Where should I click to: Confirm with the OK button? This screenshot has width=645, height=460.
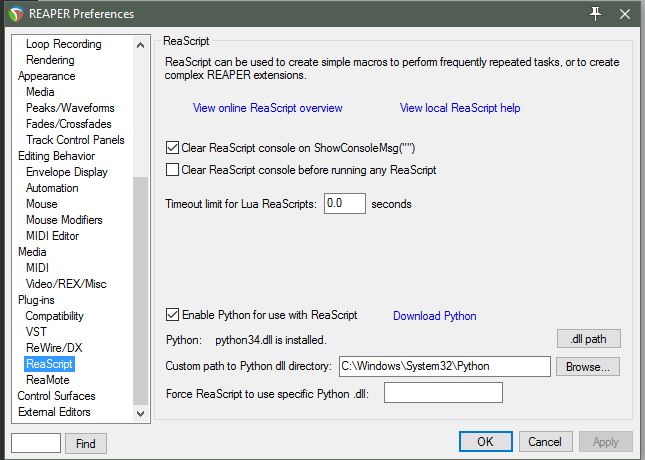tap(485, 441)
